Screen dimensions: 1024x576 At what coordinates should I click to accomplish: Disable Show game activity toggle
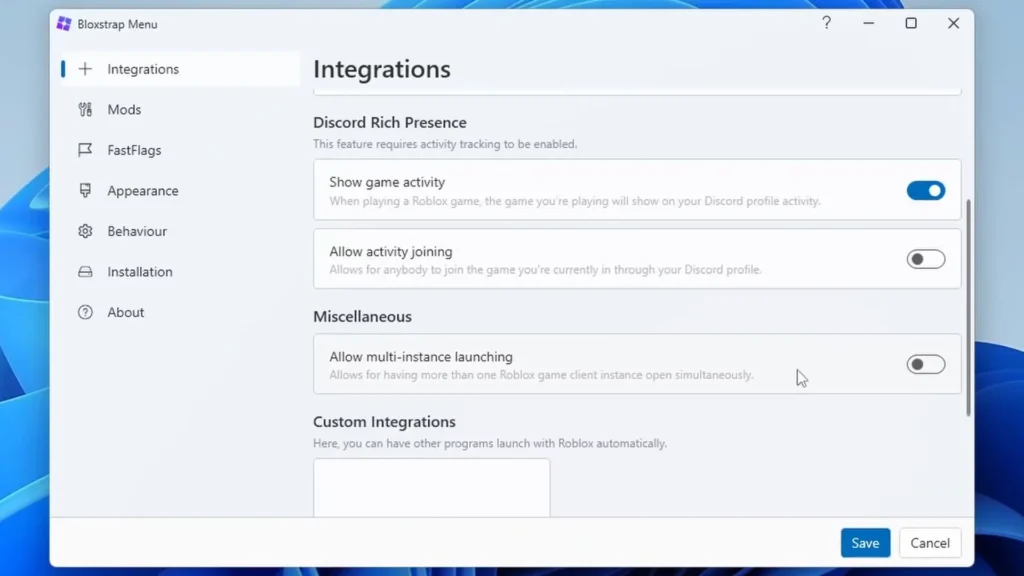pos(925,191)
